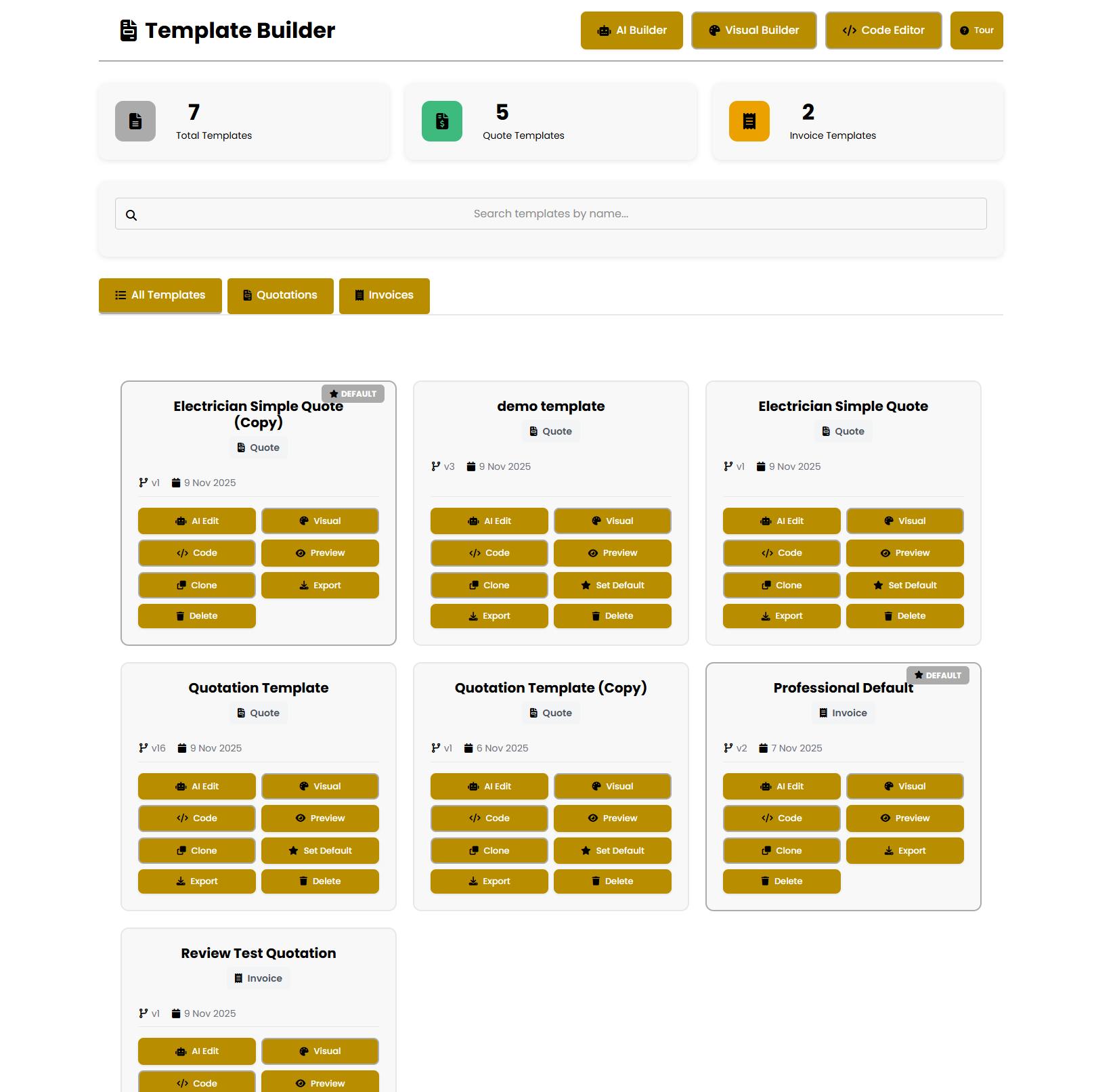The width and height of the screenshot is (1094, 1092).
Task: Set 'Electrician Simple Quote' as default
Action: tap(904, 585)
